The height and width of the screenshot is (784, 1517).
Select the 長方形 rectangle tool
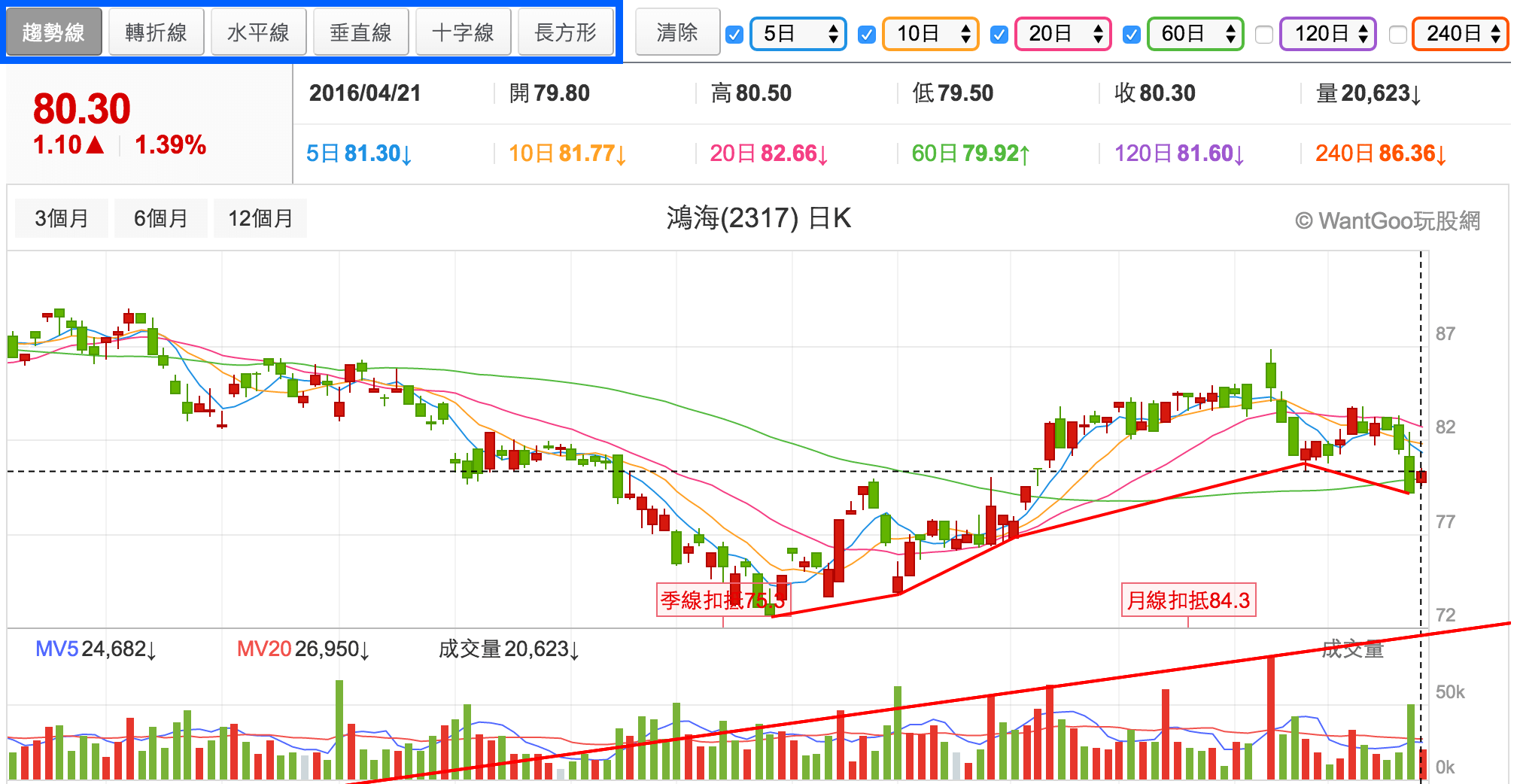(565, 32)
